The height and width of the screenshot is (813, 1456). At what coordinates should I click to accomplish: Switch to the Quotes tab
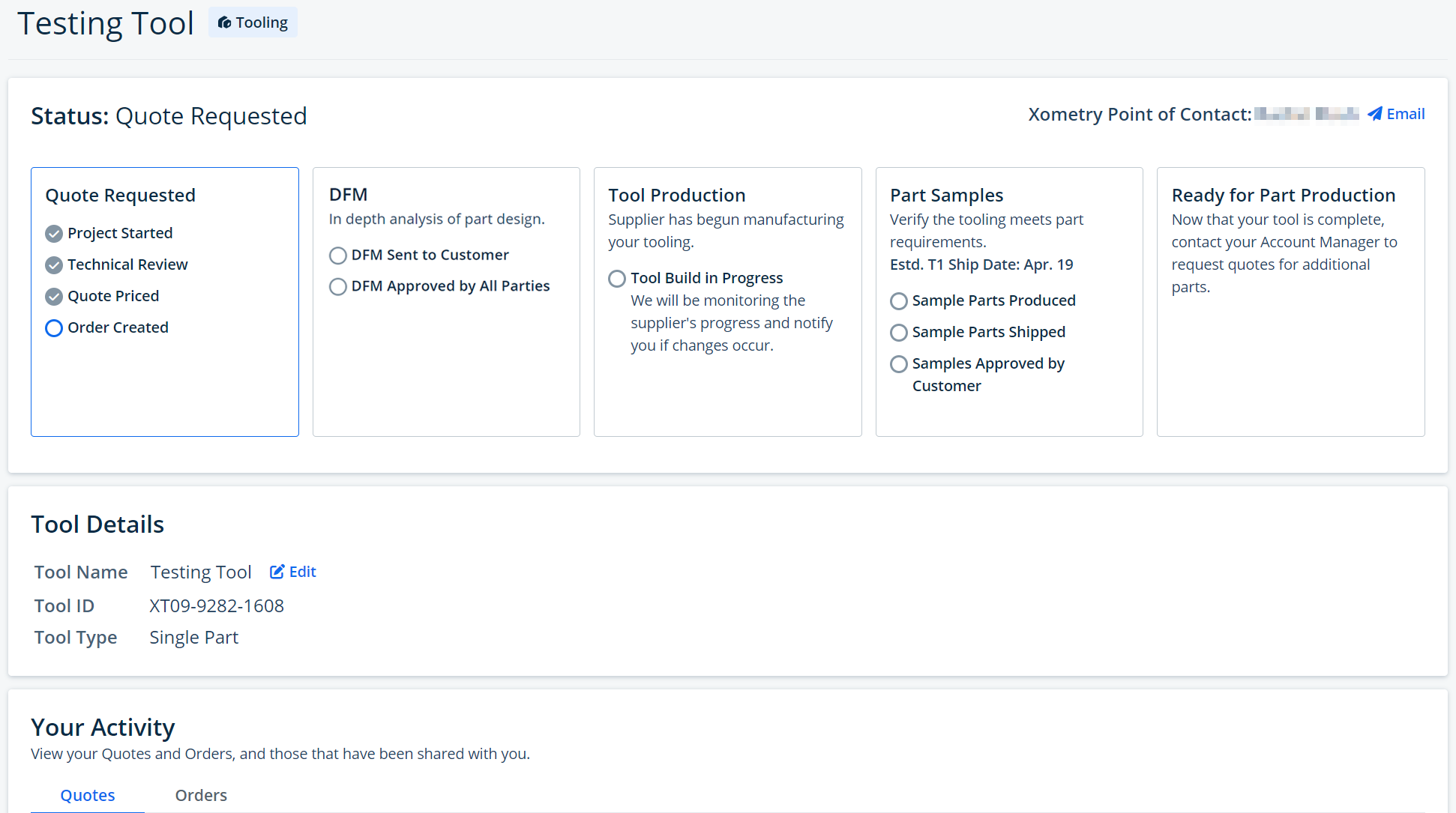[87, 795]
